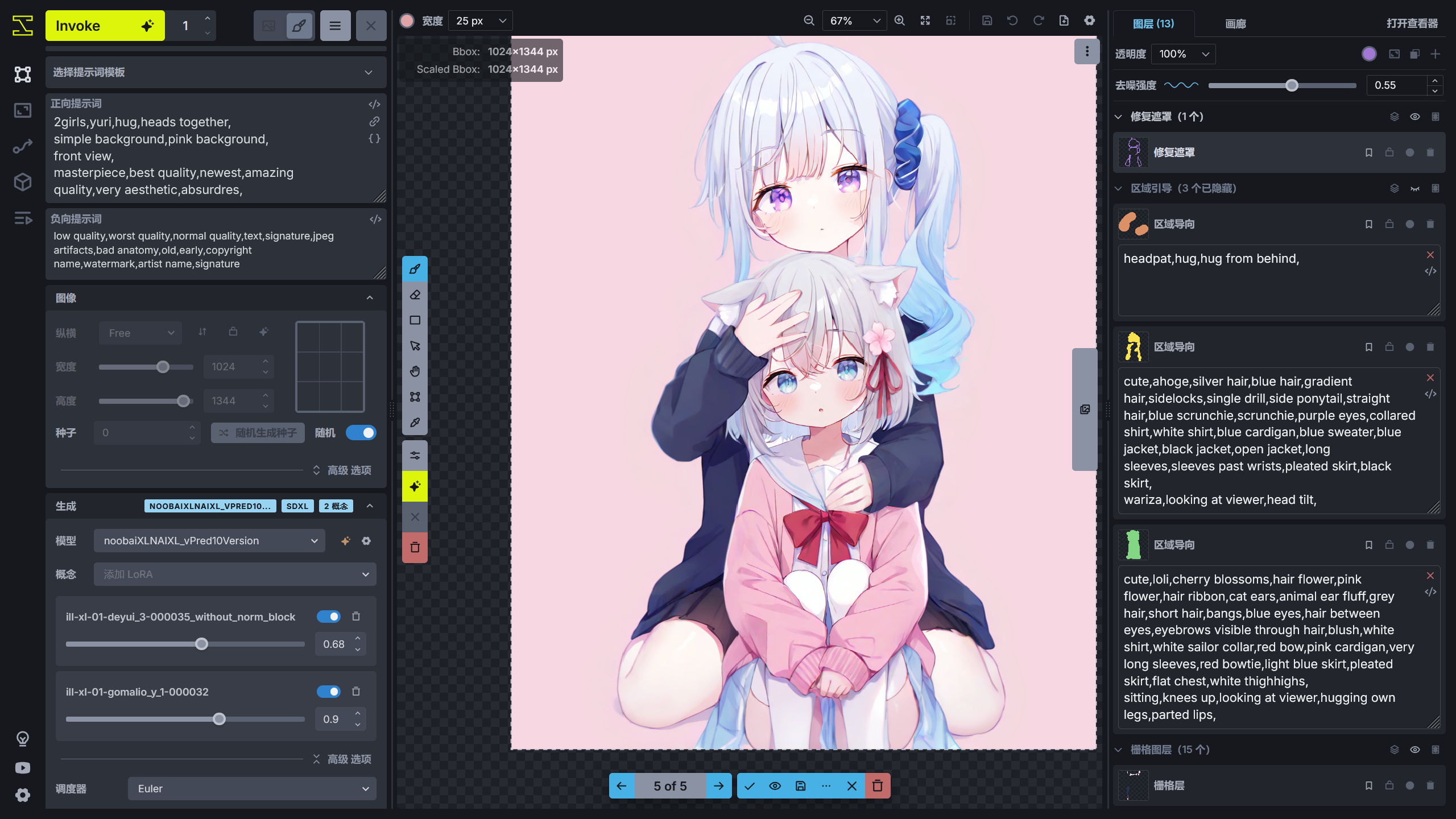This screenshot has height=819, width=1456.
Task: Click the 随机生成种子 button
Action: coord(257,432)
